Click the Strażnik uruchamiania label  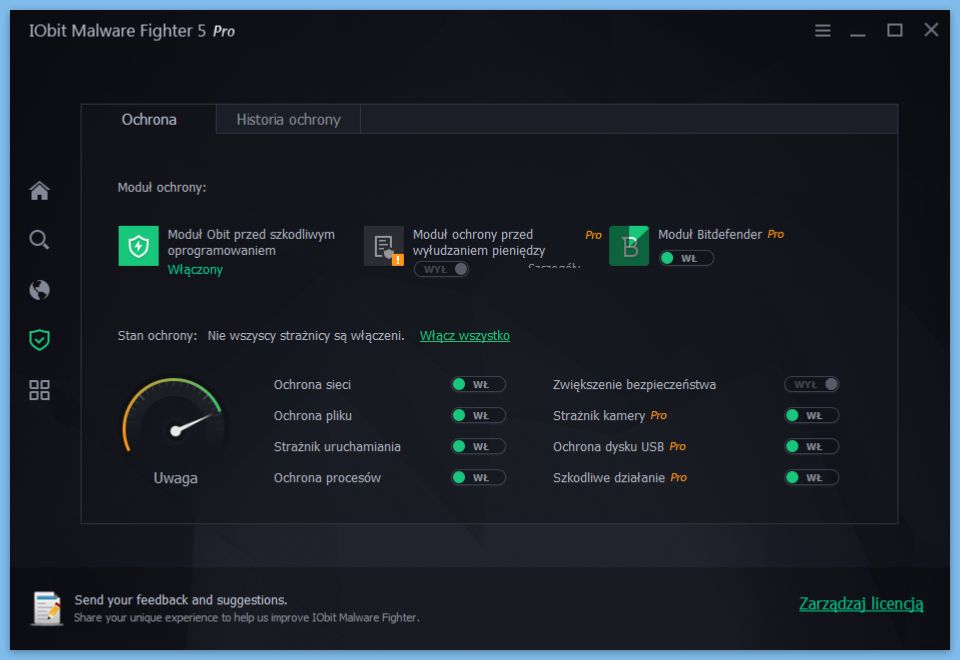click(337, 447)
